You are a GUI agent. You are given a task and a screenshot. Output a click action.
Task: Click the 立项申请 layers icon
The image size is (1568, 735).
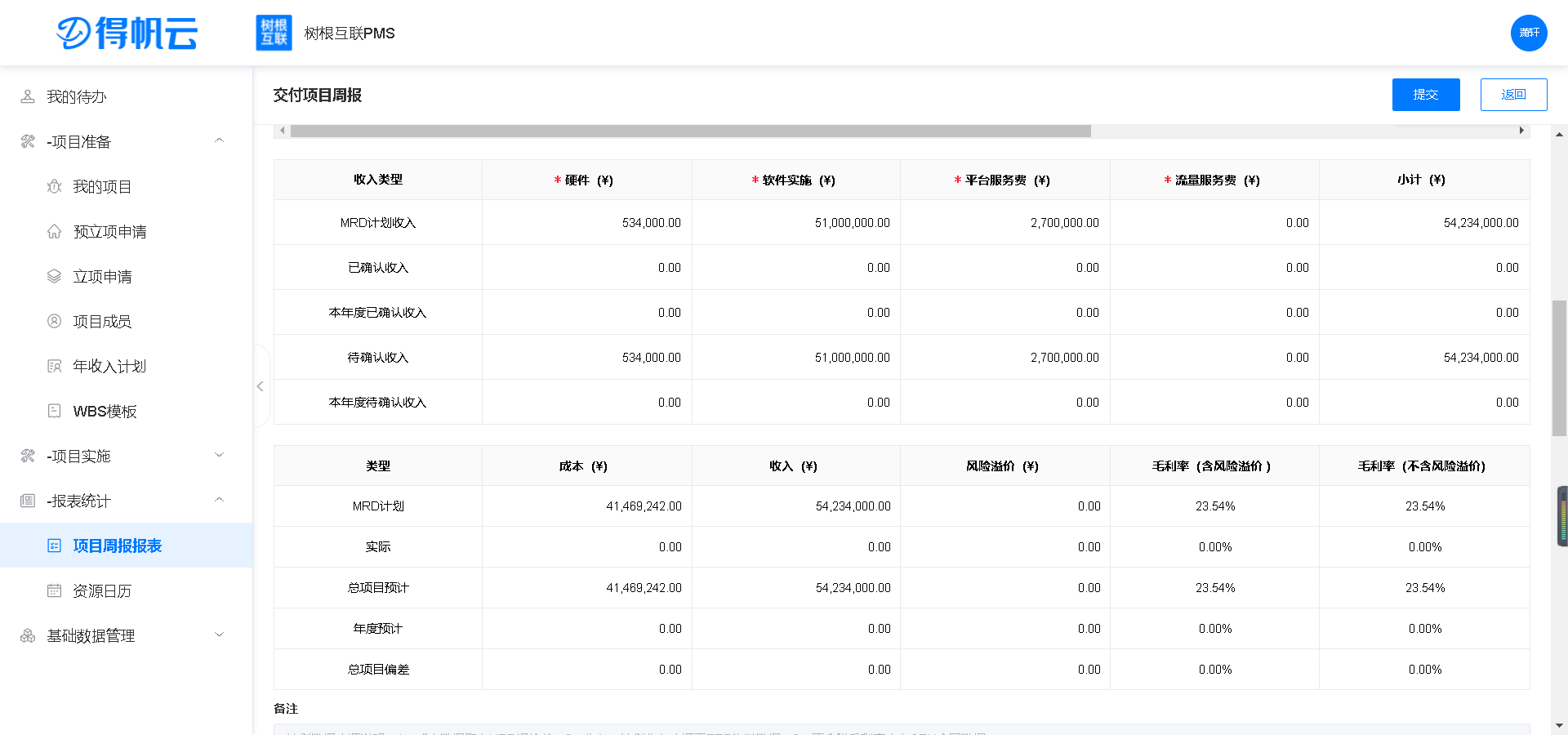[54, 276]
